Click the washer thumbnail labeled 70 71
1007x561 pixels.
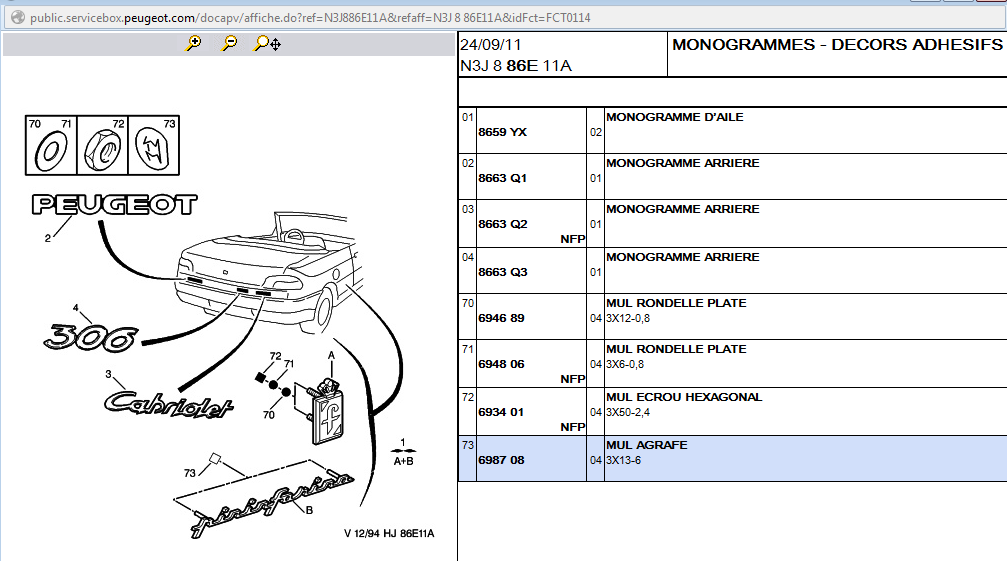tap(51, 146)
